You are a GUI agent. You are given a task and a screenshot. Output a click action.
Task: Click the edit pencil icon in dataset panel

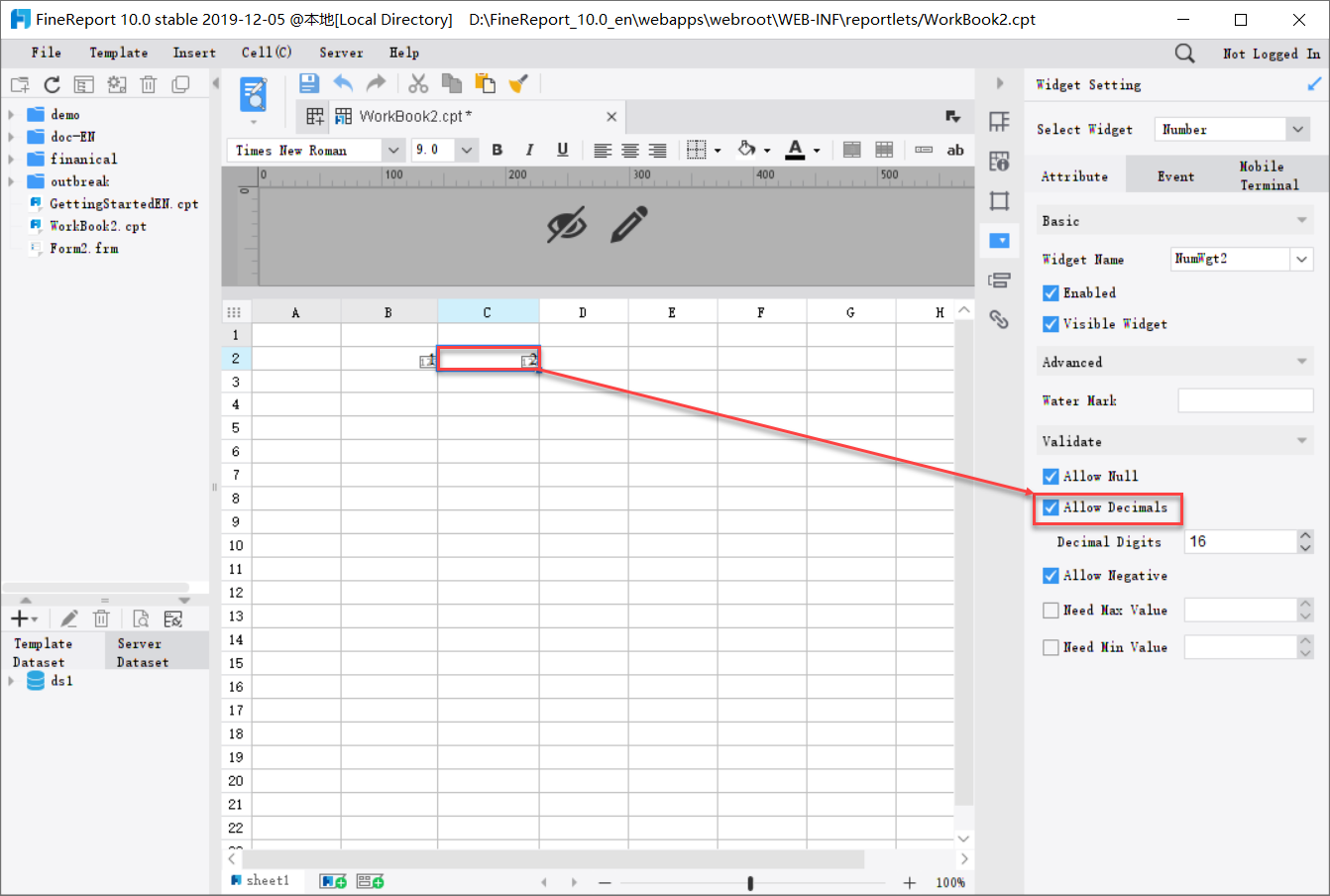pyautogui.click(x=67, y=618)
